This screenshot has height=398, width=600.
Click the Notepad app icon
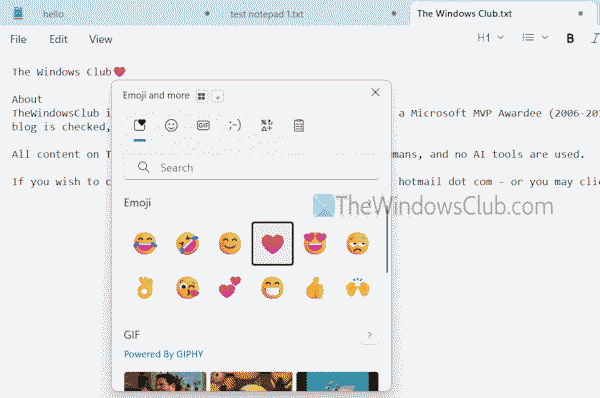click(x=18, y=13)
